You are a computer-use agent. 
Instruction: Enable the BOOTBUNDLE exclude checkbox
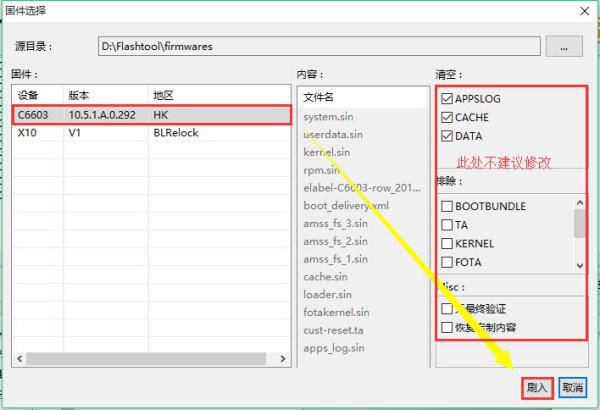pos(446,206)
